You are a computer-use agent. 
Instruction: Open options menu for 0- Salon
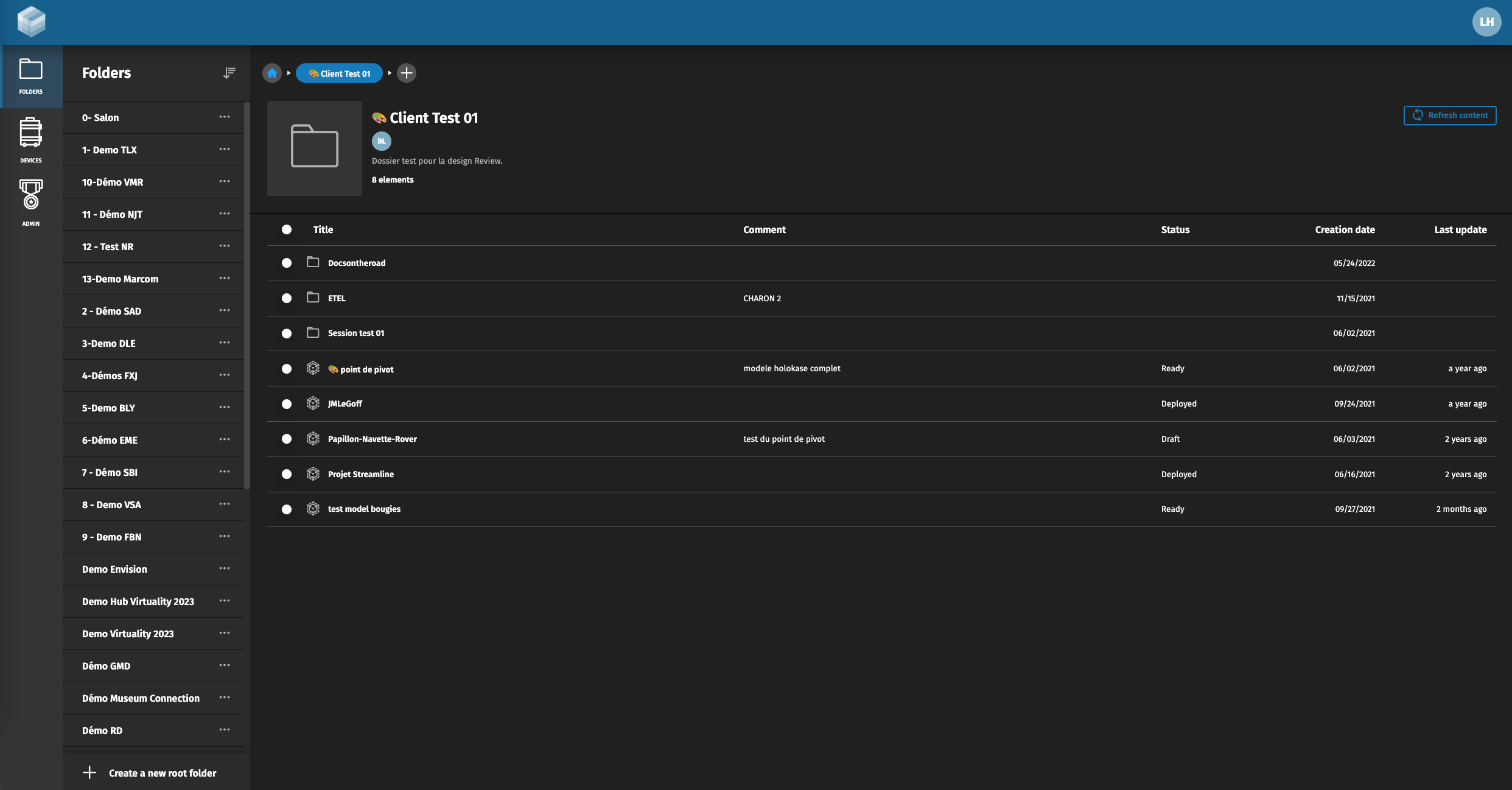(225, 117)
